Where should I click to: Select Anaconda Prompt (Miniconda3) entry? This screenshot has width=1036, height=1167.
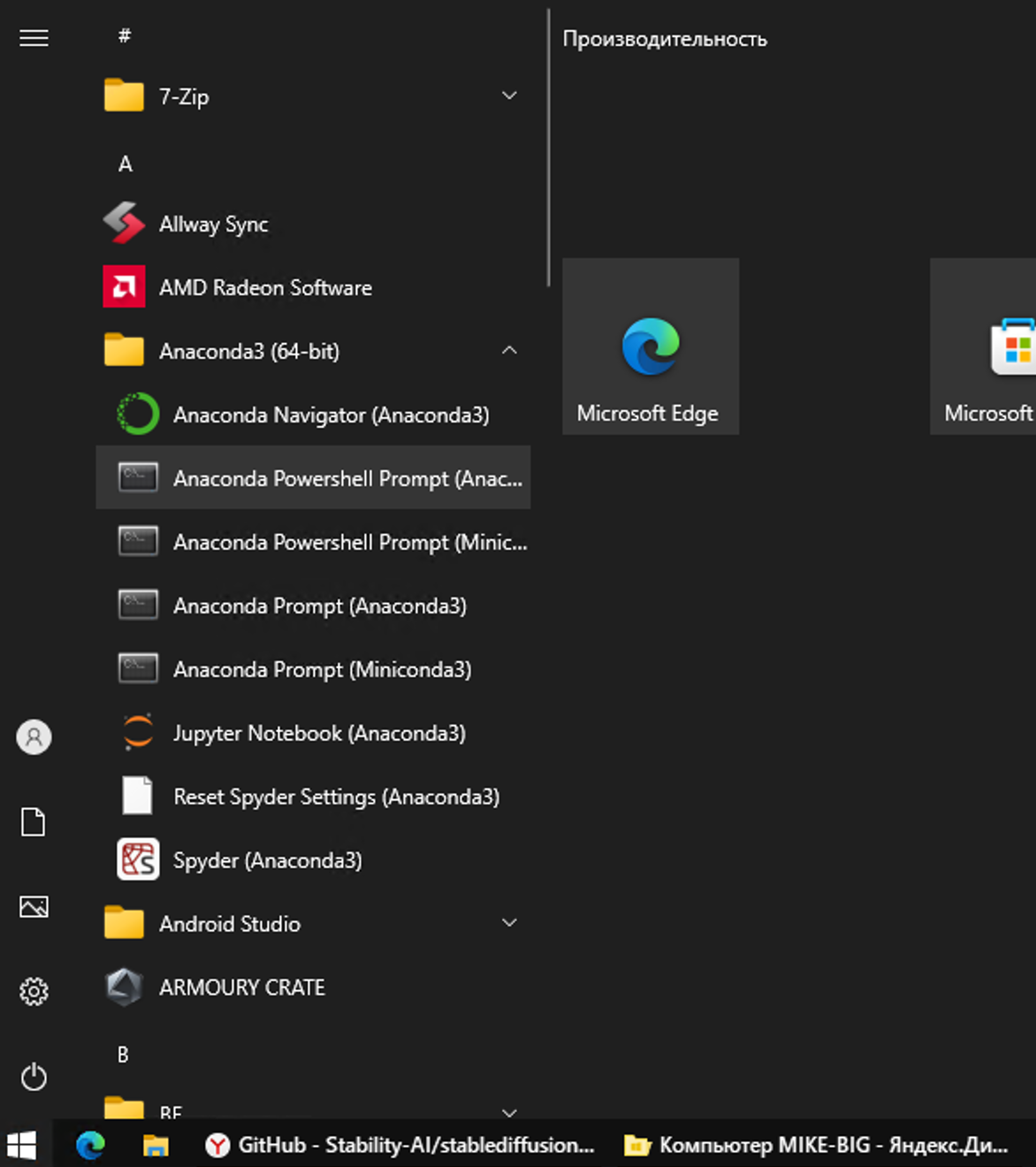[322, 669]
